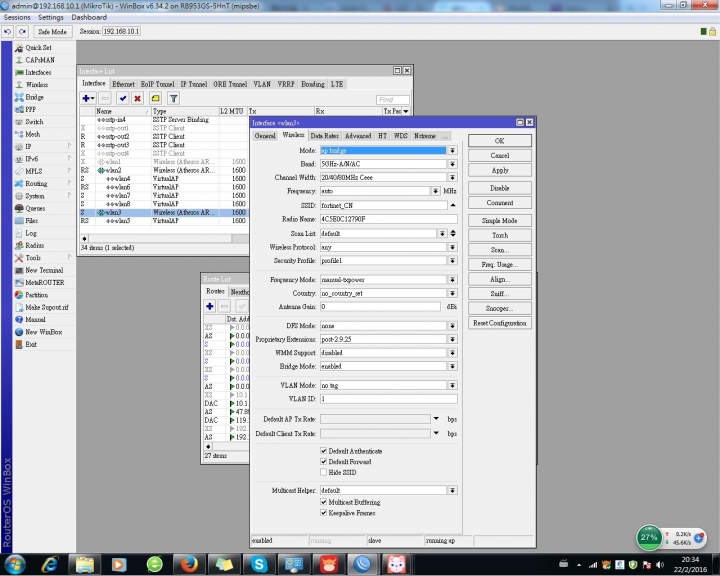Open the Channel Width dropdown arrow
The height and width of the screenshot is (576, 720).
[452, 177]
